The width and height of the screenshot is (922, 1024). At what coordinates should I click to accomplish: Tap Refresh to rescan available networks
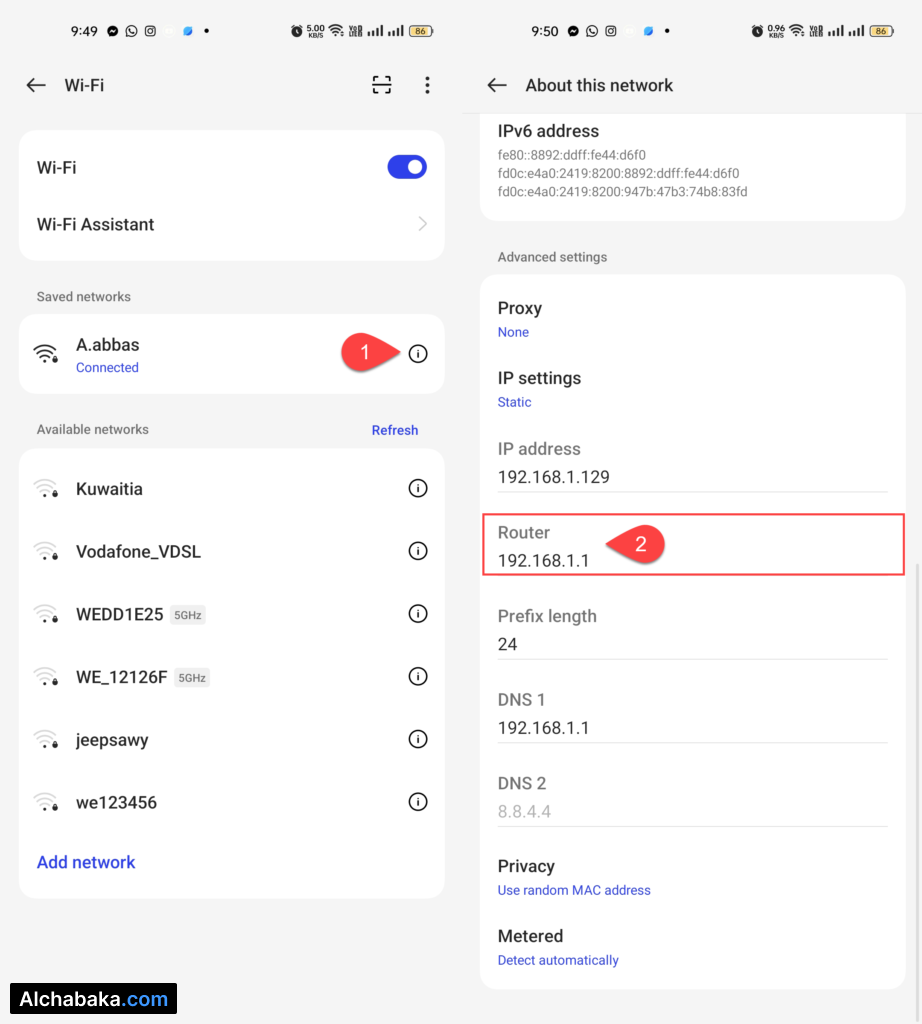pos(394,430)
